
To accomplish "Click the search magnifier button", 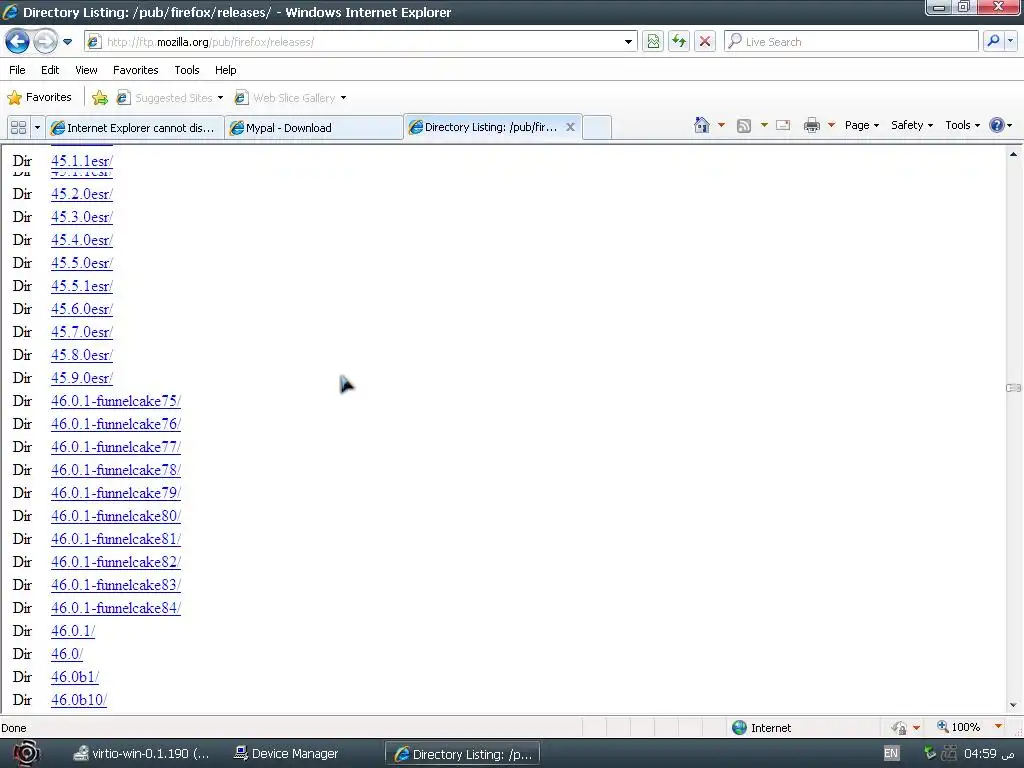I will [x=993, y=41].
